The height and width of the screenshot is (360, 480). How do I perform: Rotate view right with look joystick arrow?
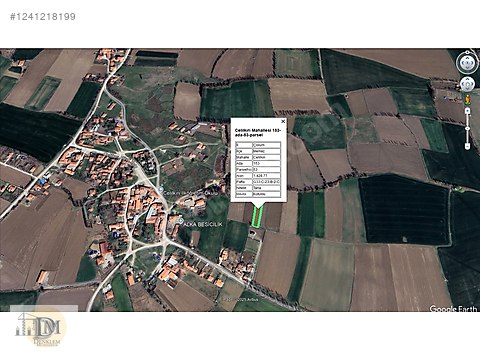[x=472, y=62]
